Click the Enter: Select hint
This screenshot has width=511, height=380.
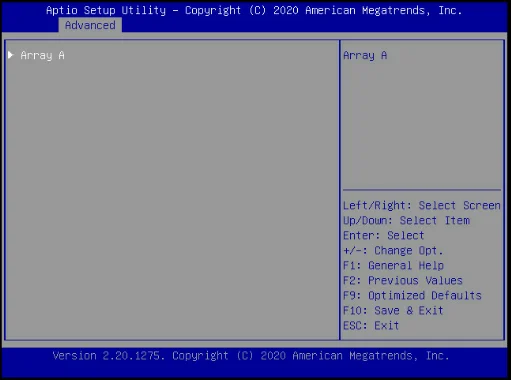tap(384, 235)
